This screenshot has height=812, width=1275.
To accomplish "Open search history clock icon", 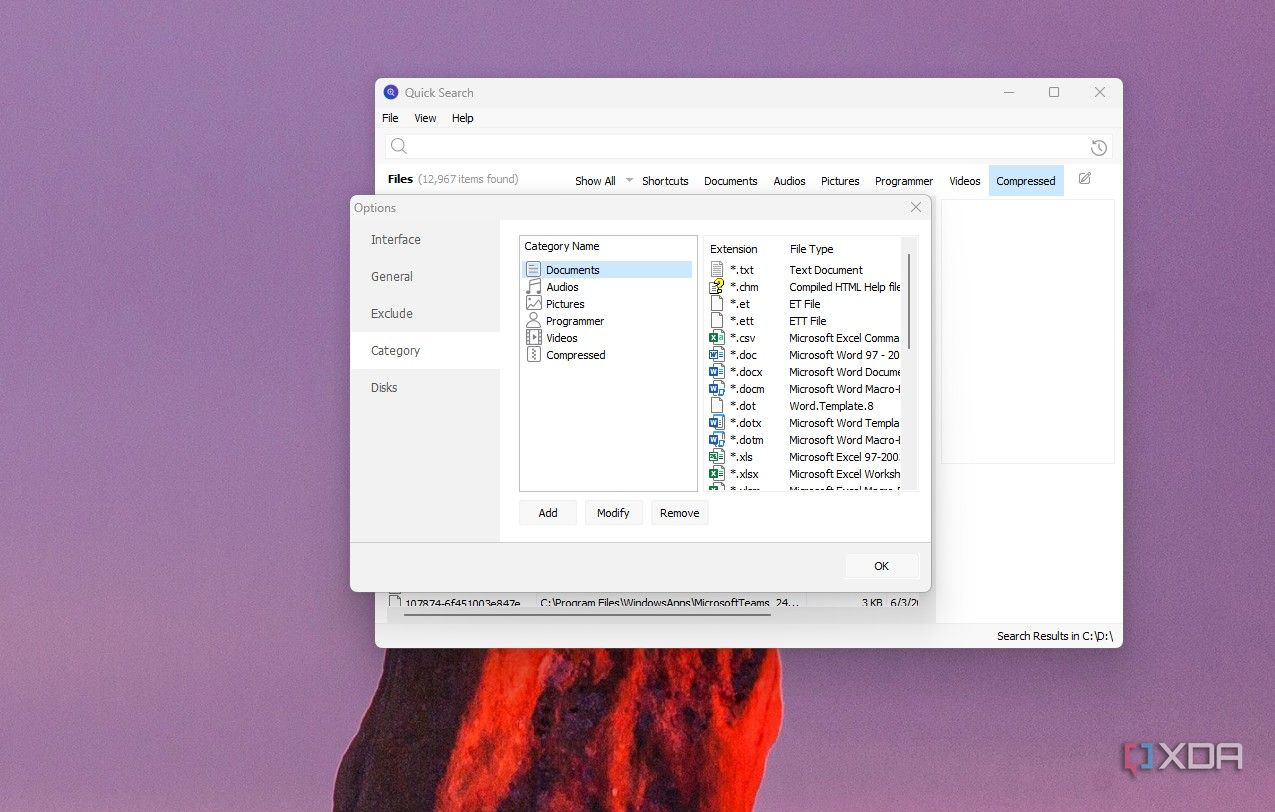I will [x=1099, y=148].
